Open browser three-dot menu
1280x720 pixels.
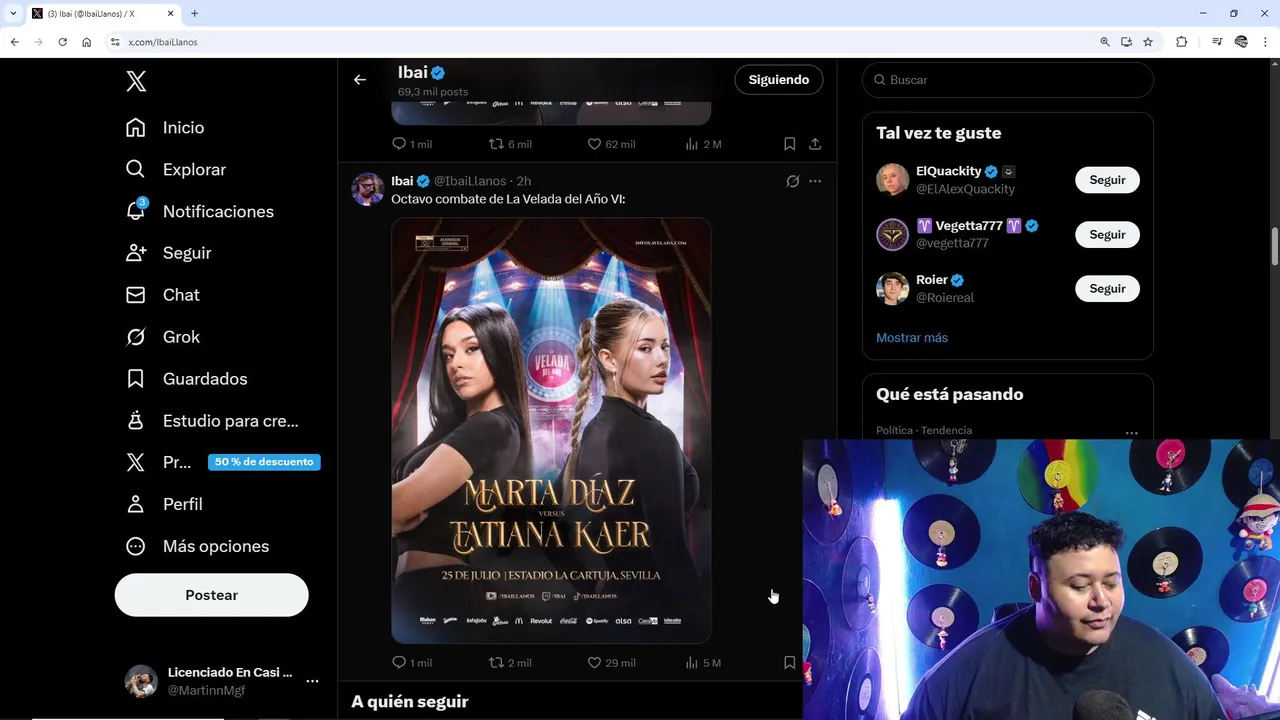1265,42
